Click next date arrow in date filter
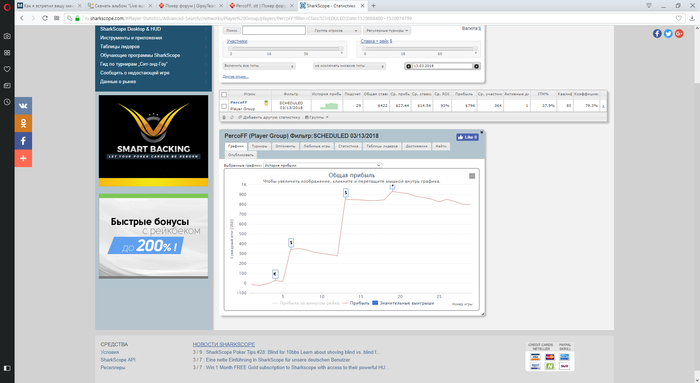Image resolution: width=700 pixels, height=383 pixels. tap(476, 66)
